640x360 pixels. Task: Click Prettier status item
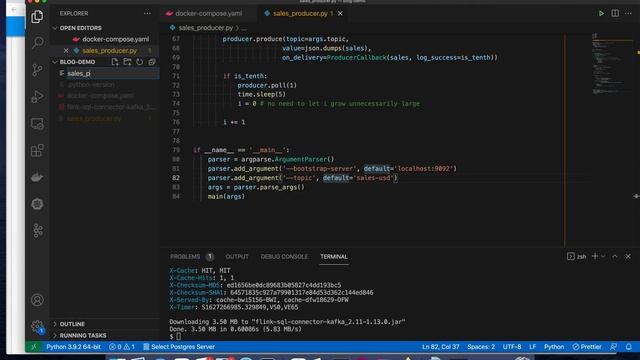(x=587, y=347)
